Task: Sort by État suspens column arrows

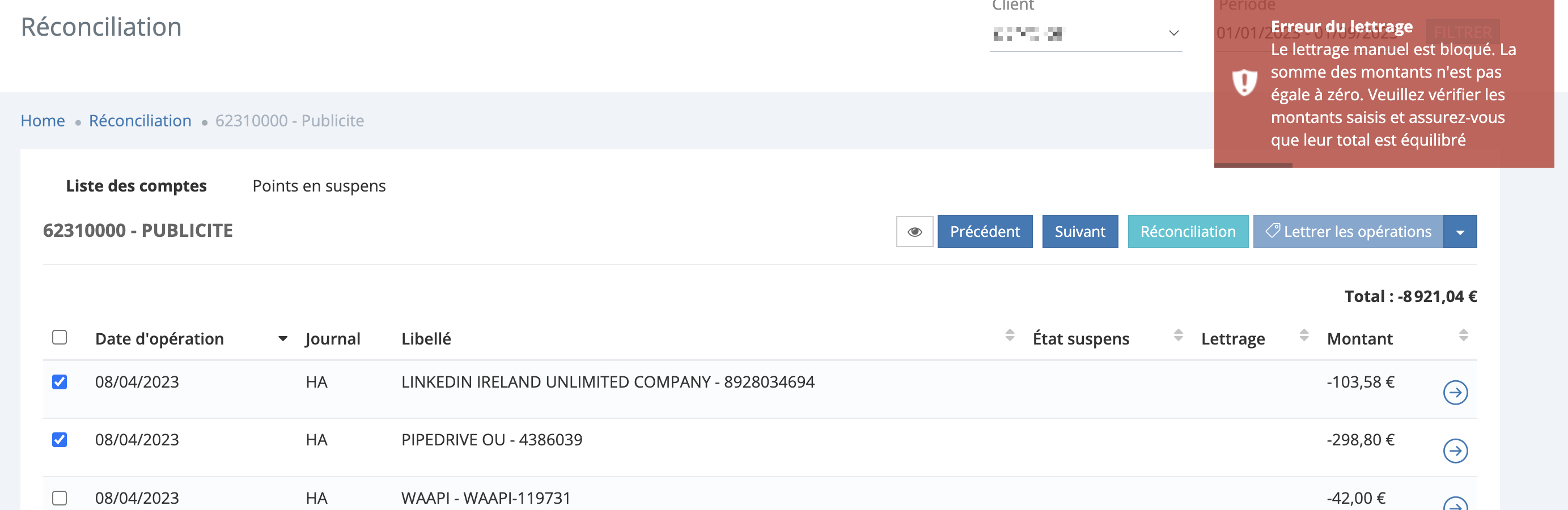Action: 1179,335
